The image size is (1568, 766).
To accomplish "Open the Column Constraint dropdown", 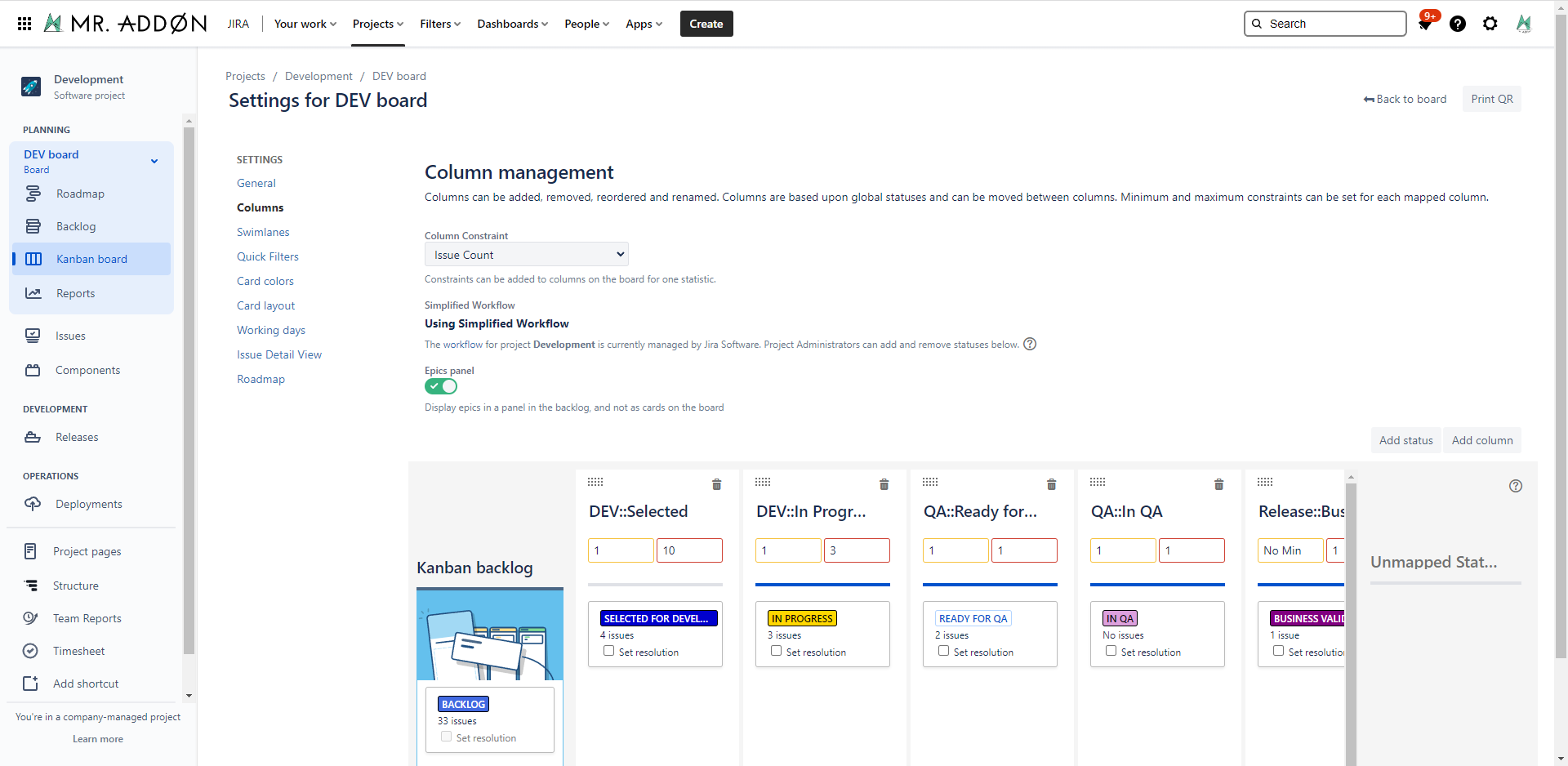I will point(527,255).
